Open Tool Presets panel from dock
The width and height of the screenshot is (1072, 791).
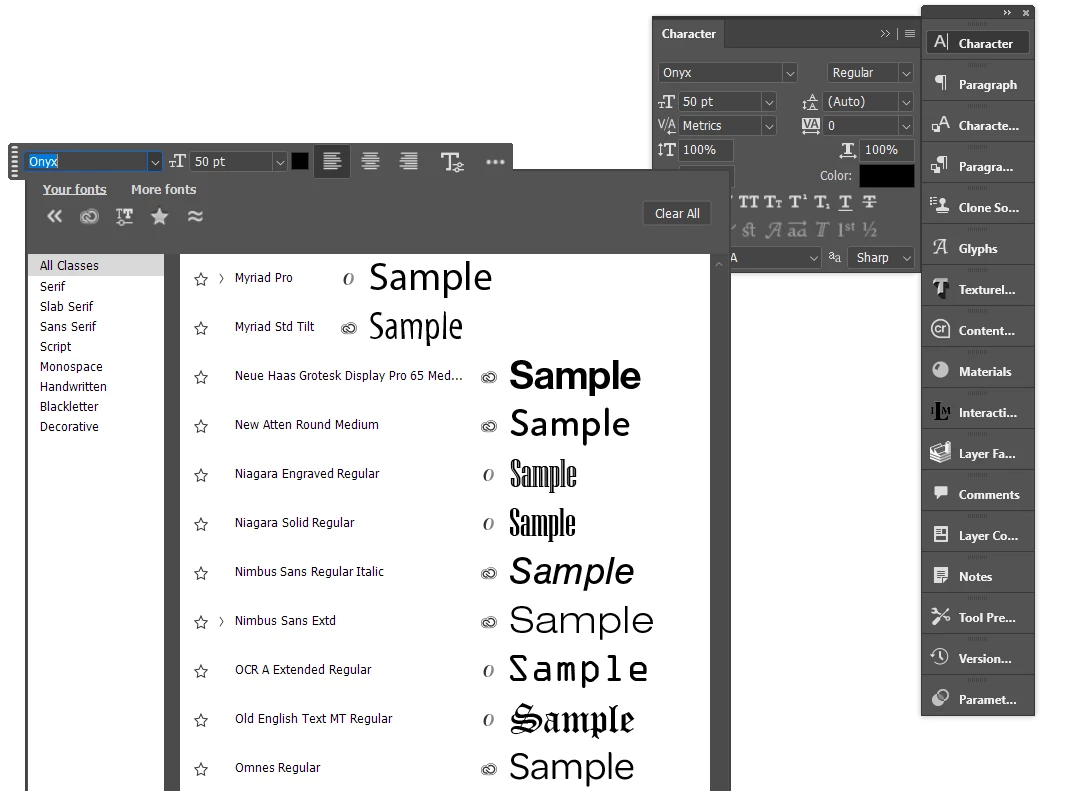click(x=978, y=618)
